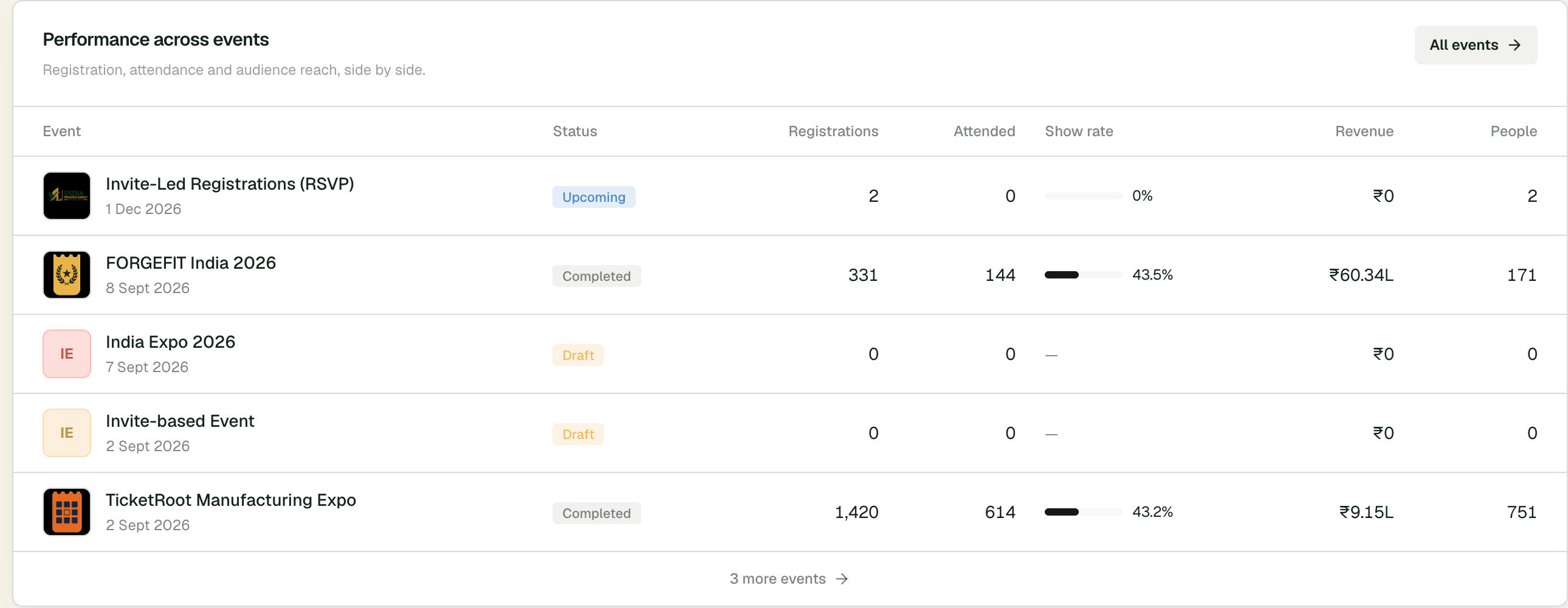Click the 614 attended value
This screenshot has width=1568, height=608.
tap(1000, 512)
